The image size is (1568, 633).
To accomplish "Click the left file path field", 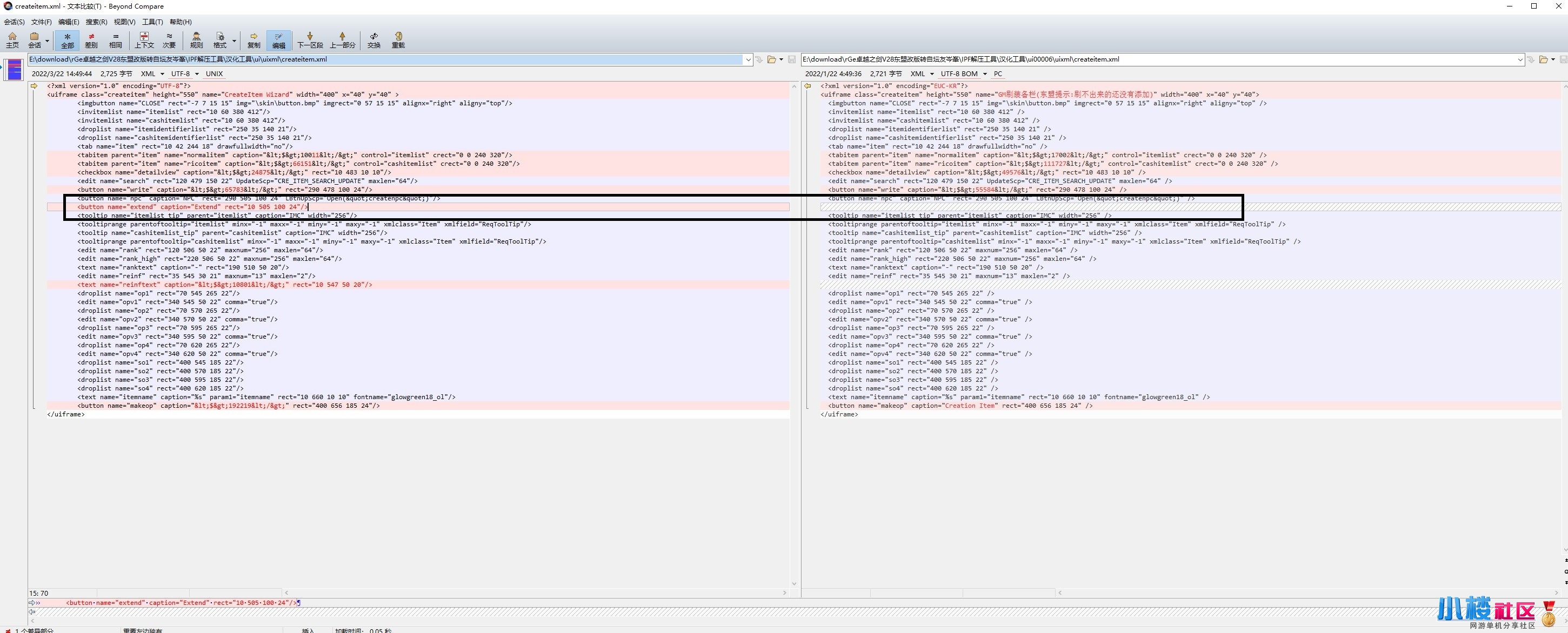I will coord(385,59).
